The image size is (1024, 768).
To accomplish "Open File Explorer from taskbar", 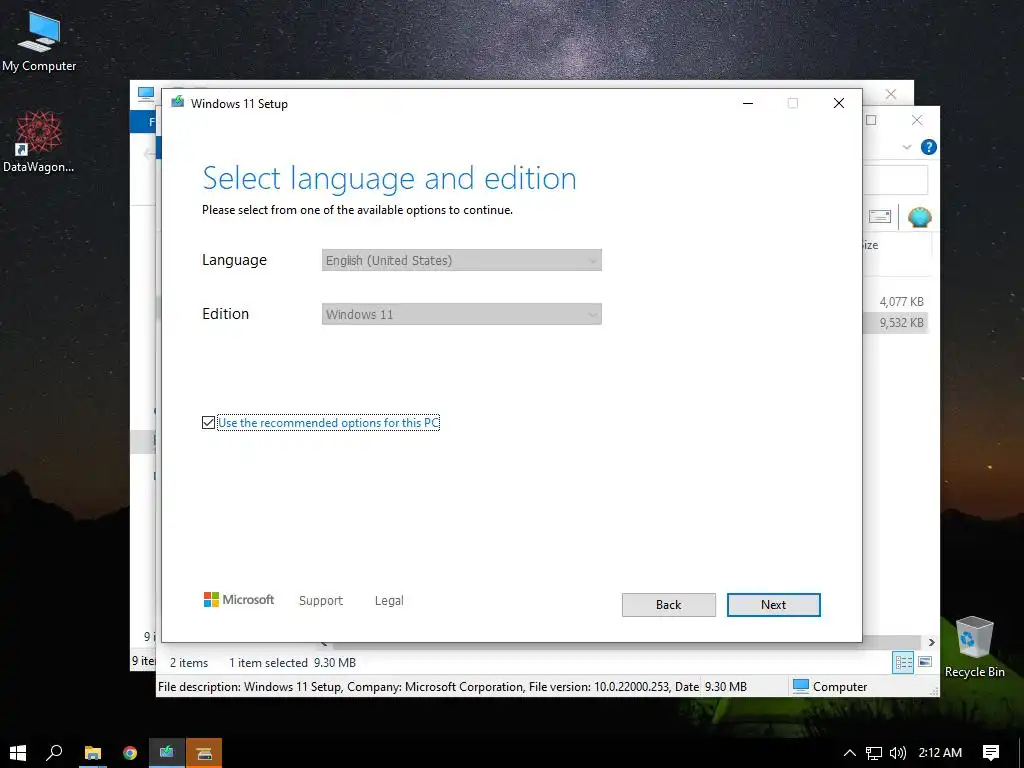I will [93, 753].
